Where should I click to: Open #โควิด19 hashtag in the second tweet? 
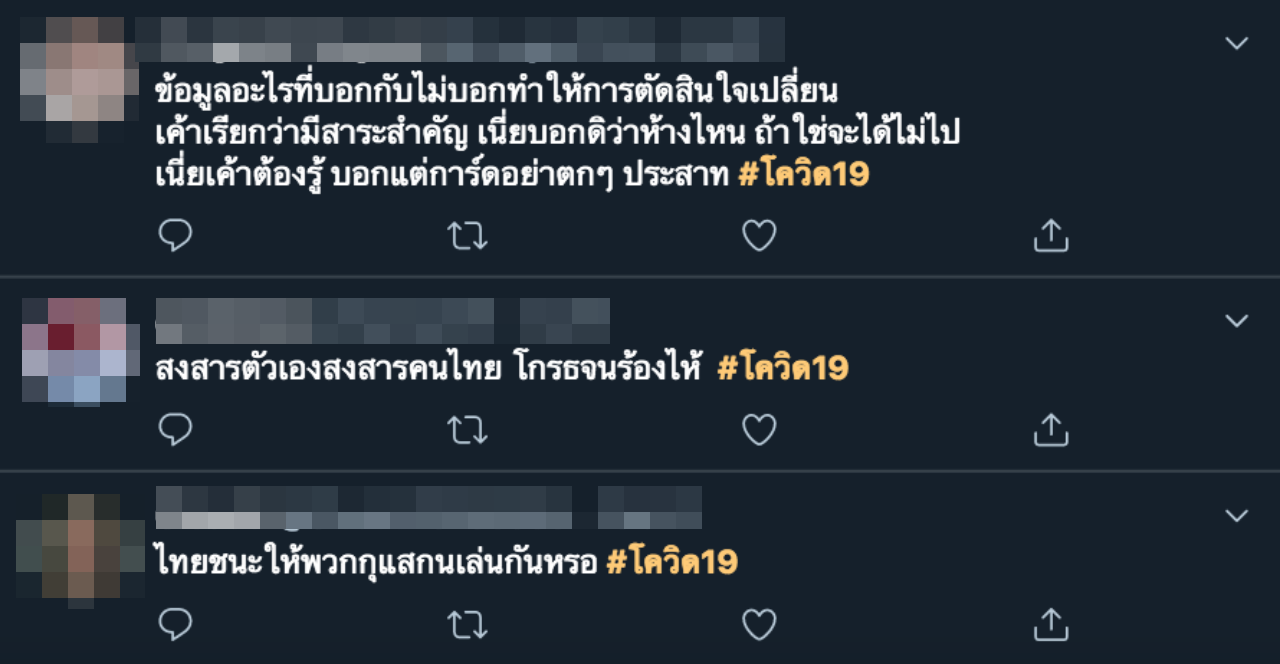pos(782,369)
